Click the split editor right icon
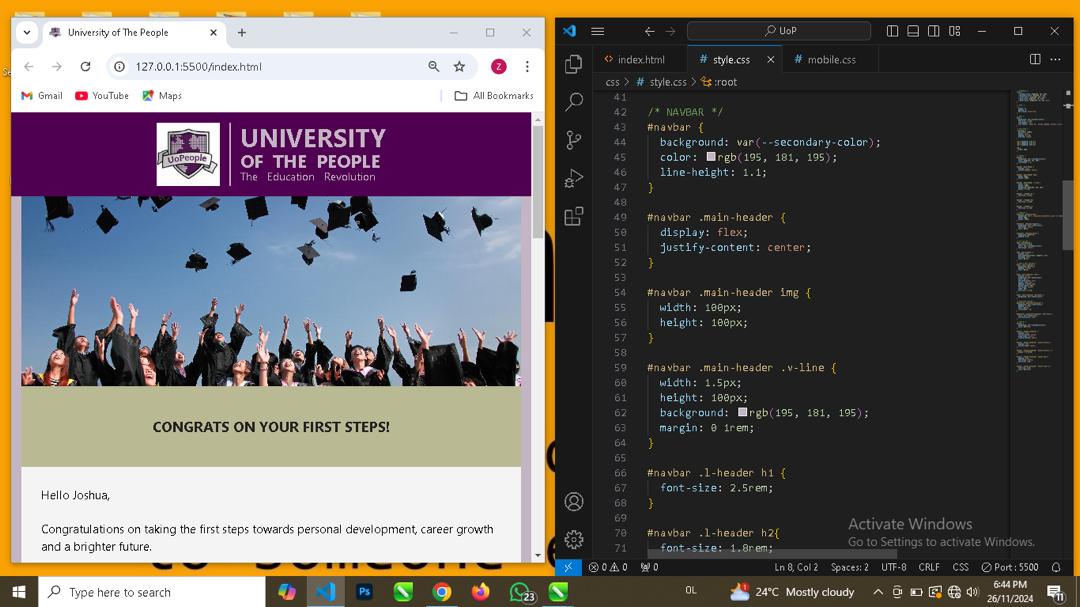 click(1034, 59)
